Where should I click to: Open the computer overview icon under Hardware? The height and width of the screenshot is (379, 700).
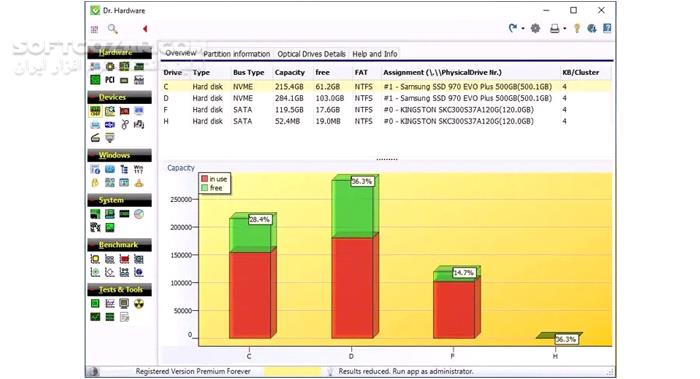(95, 67)
